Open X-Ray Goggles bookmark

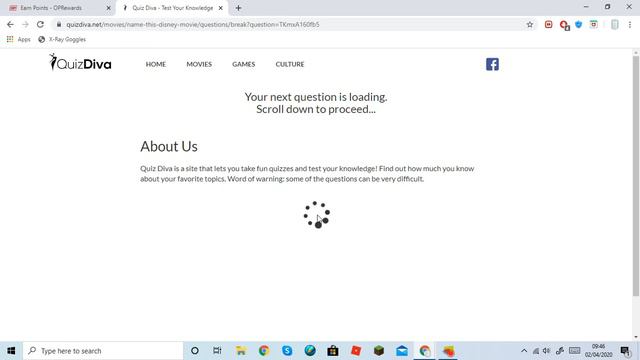(62, 39)
